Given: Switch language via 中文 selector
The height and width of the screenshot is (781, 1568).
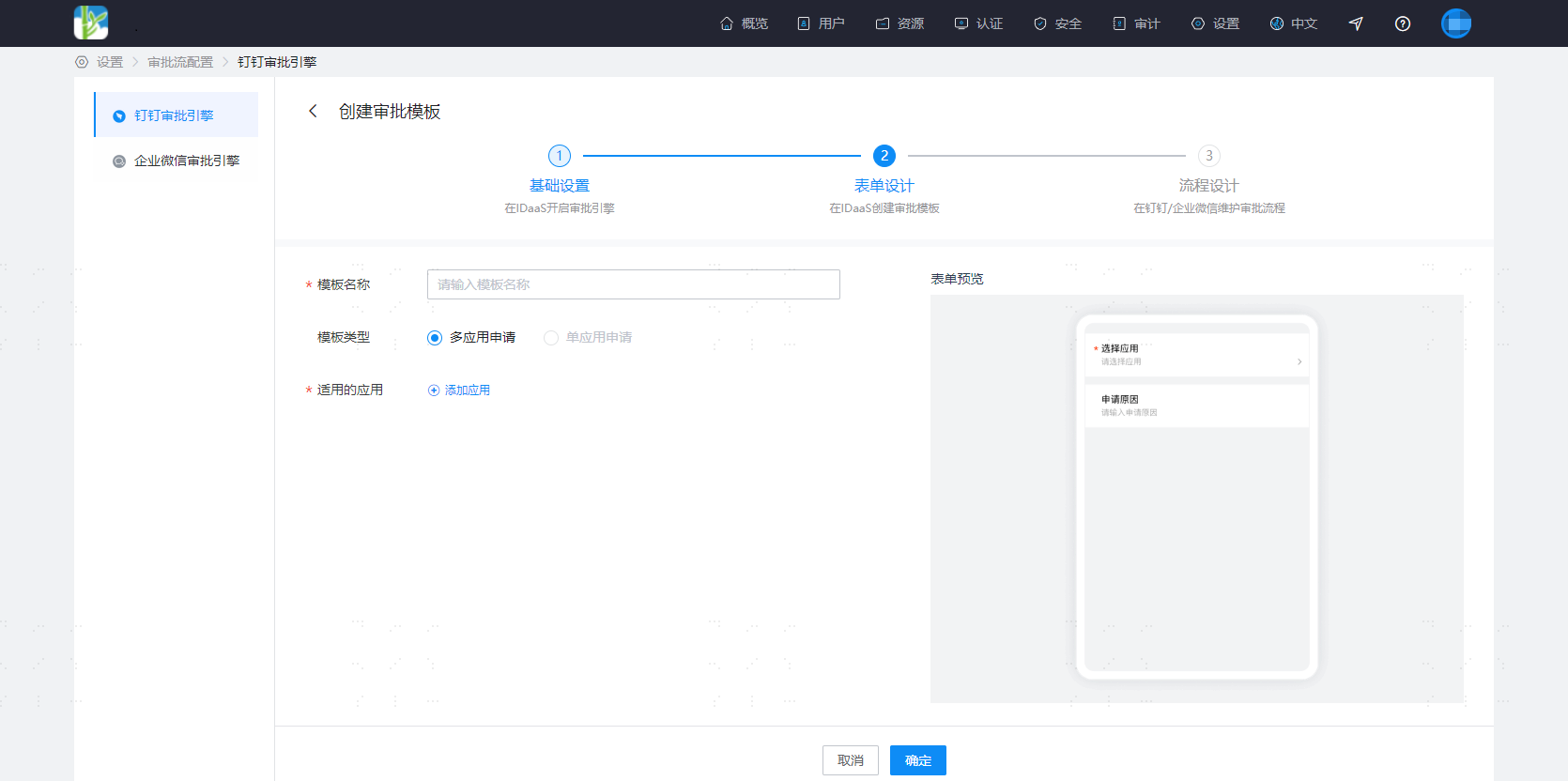Looking at the screenshot, I should pyautogui.click(x=1294, y=23).
